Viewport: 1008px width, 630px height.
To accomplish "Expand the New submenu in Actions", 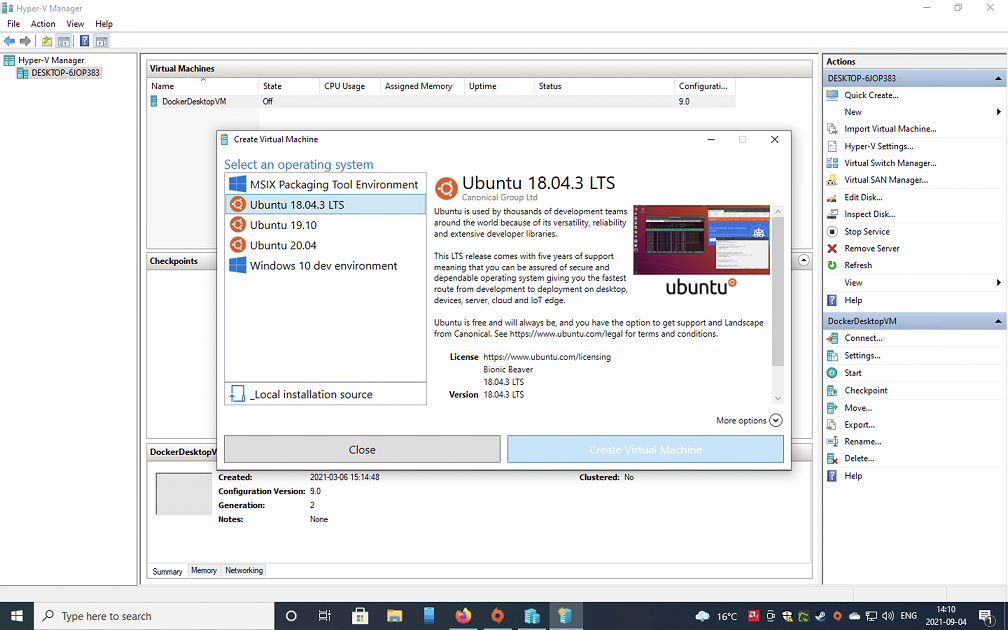I will coord(998,112).
